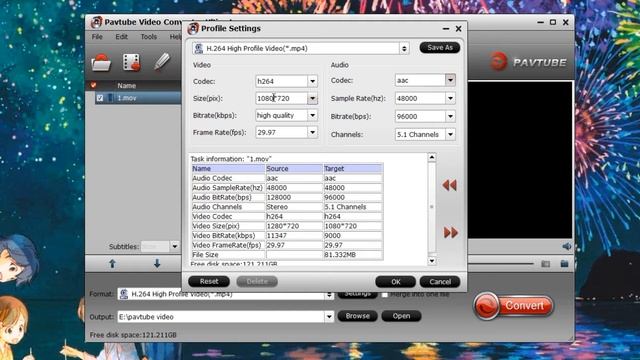Open the audio Codec aac dropdown
Image resolution: width=640 pixels, height=360 pixels.
(x=450, y=80)
